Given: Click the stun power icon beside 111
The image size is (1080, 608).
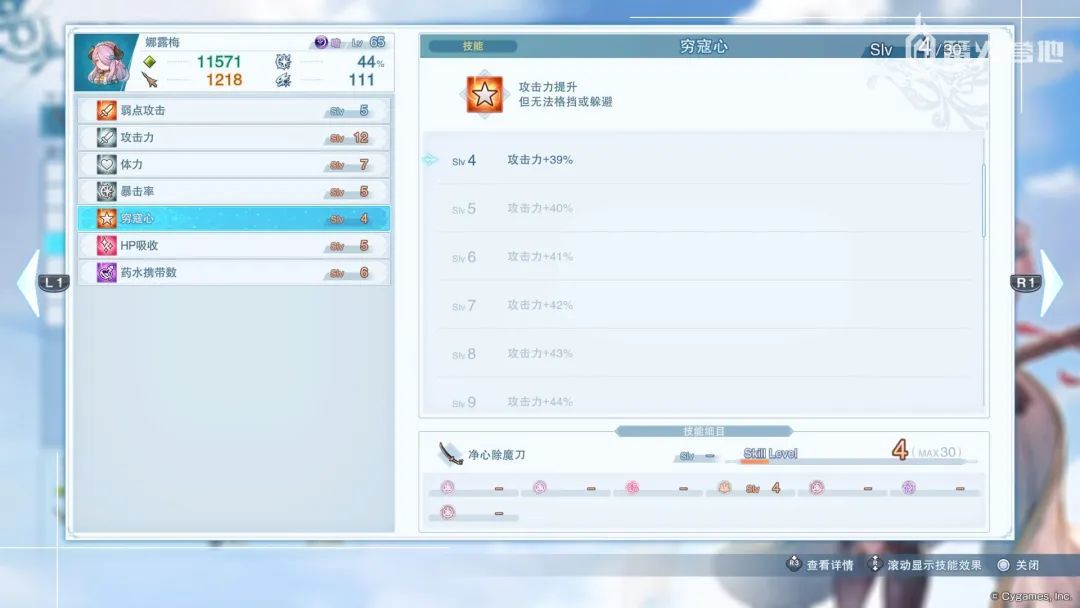Looking at the screenshot, I should point(283,81).
